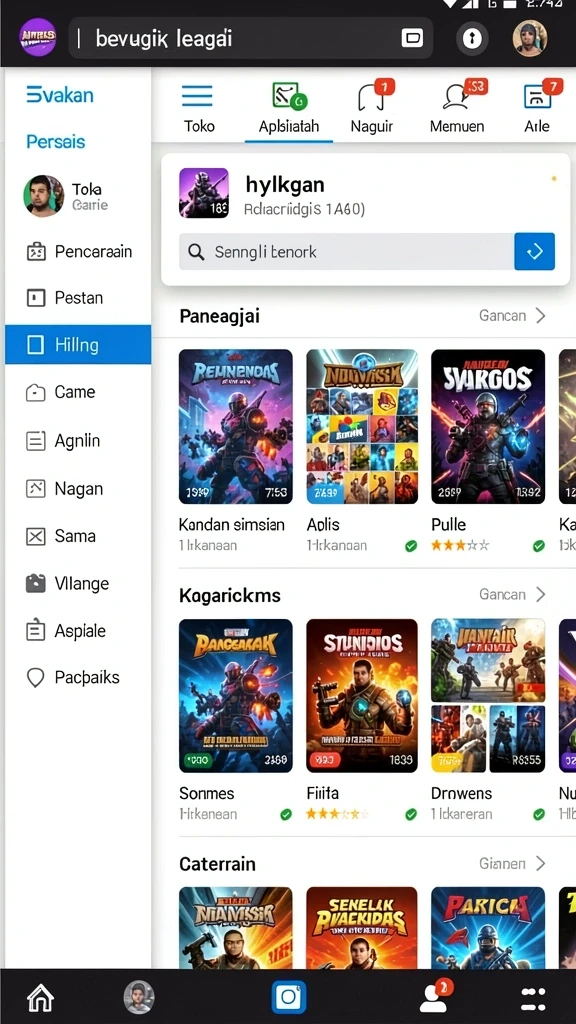
Task: Open the Toko hamburger menu tab
Action: pos(199,107)
